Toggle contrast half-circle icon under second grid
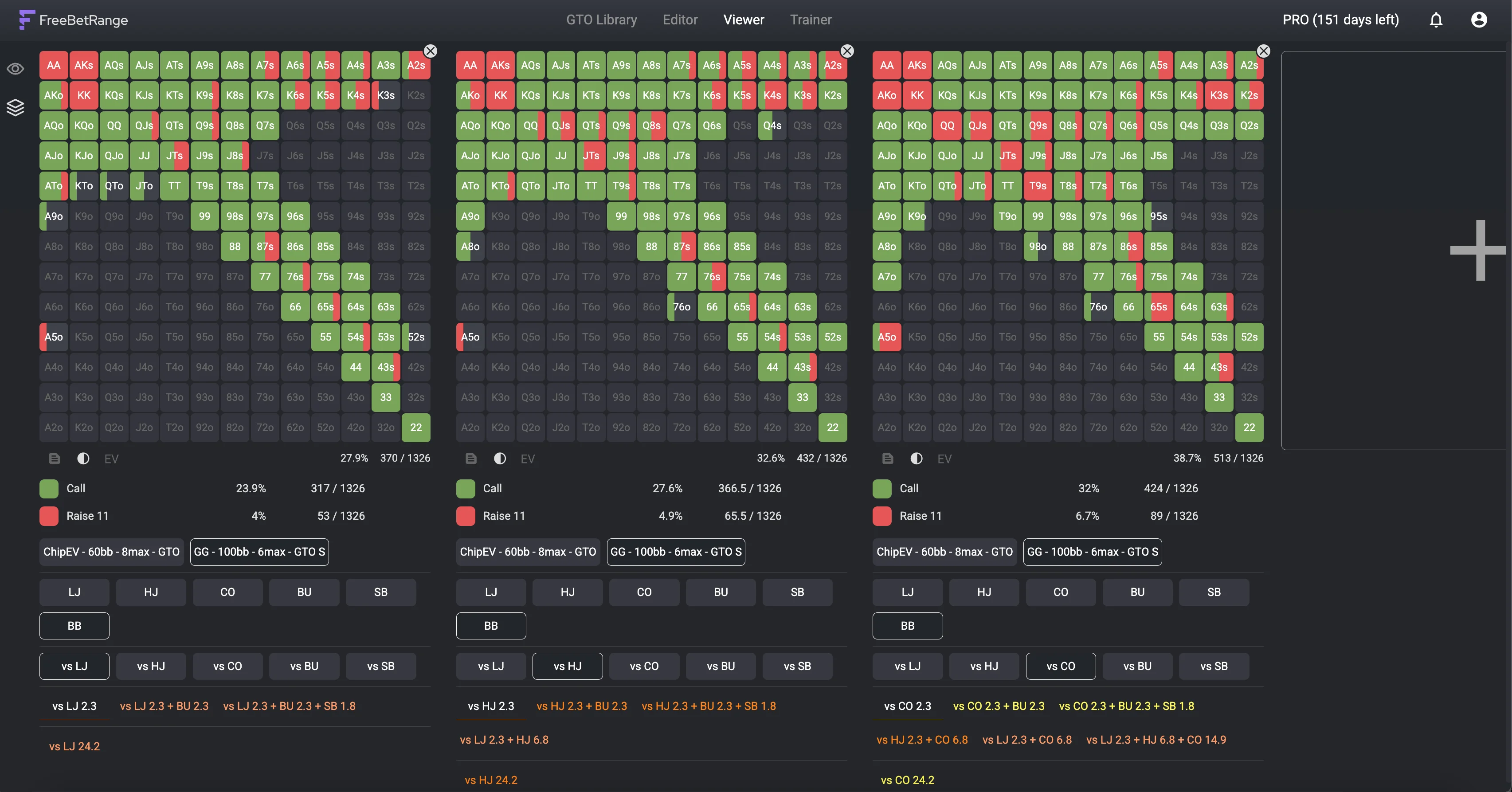Image resolution: width=1512 pixels, height=792 pixels. [x=500, y=459]
